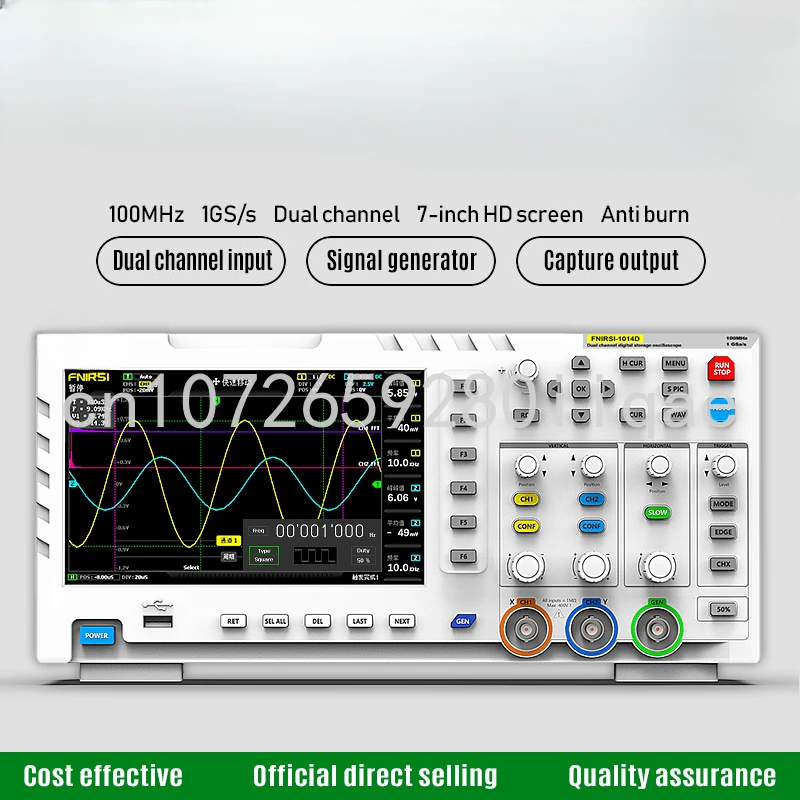Click the up arrow navigation key
This screenshot has width=800, height=800.
point(581,363)
